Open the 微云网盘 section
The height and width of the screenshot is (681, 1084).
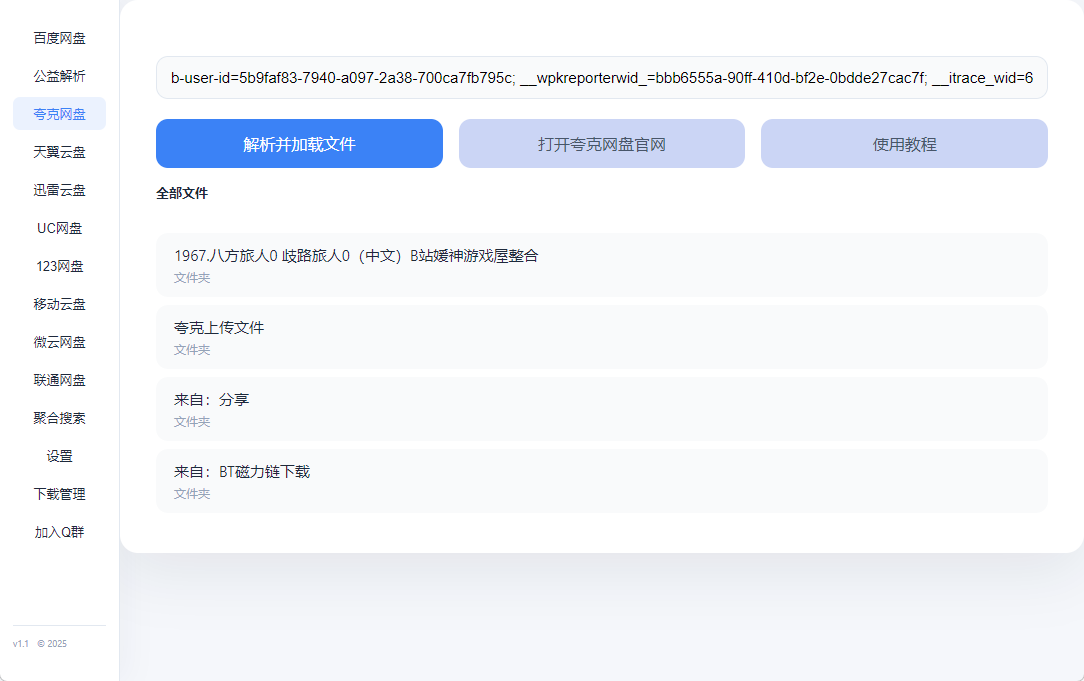[x=59, y=342]
